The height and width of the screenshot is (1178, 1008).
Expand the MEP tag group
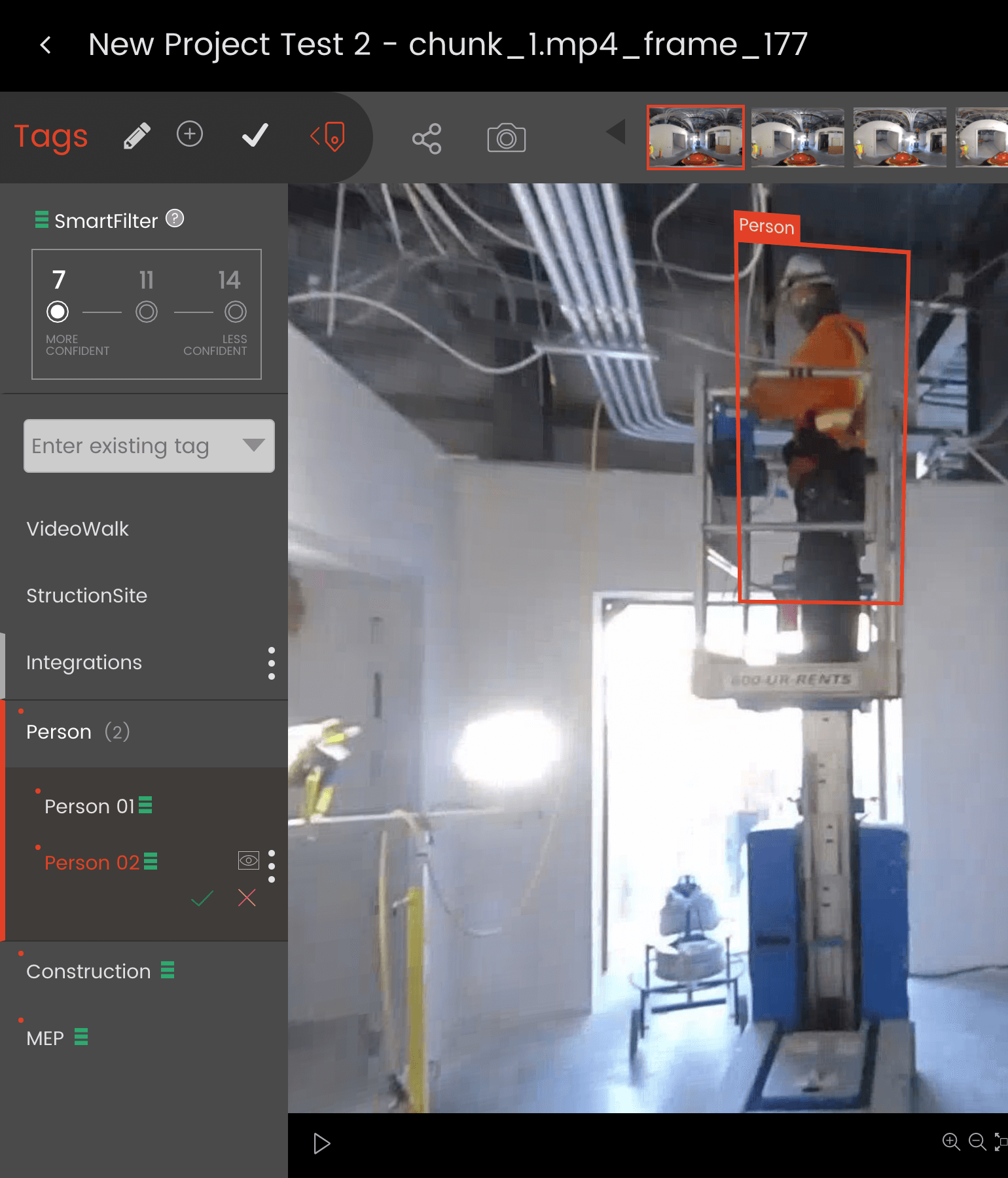[x=45, y=1038]
